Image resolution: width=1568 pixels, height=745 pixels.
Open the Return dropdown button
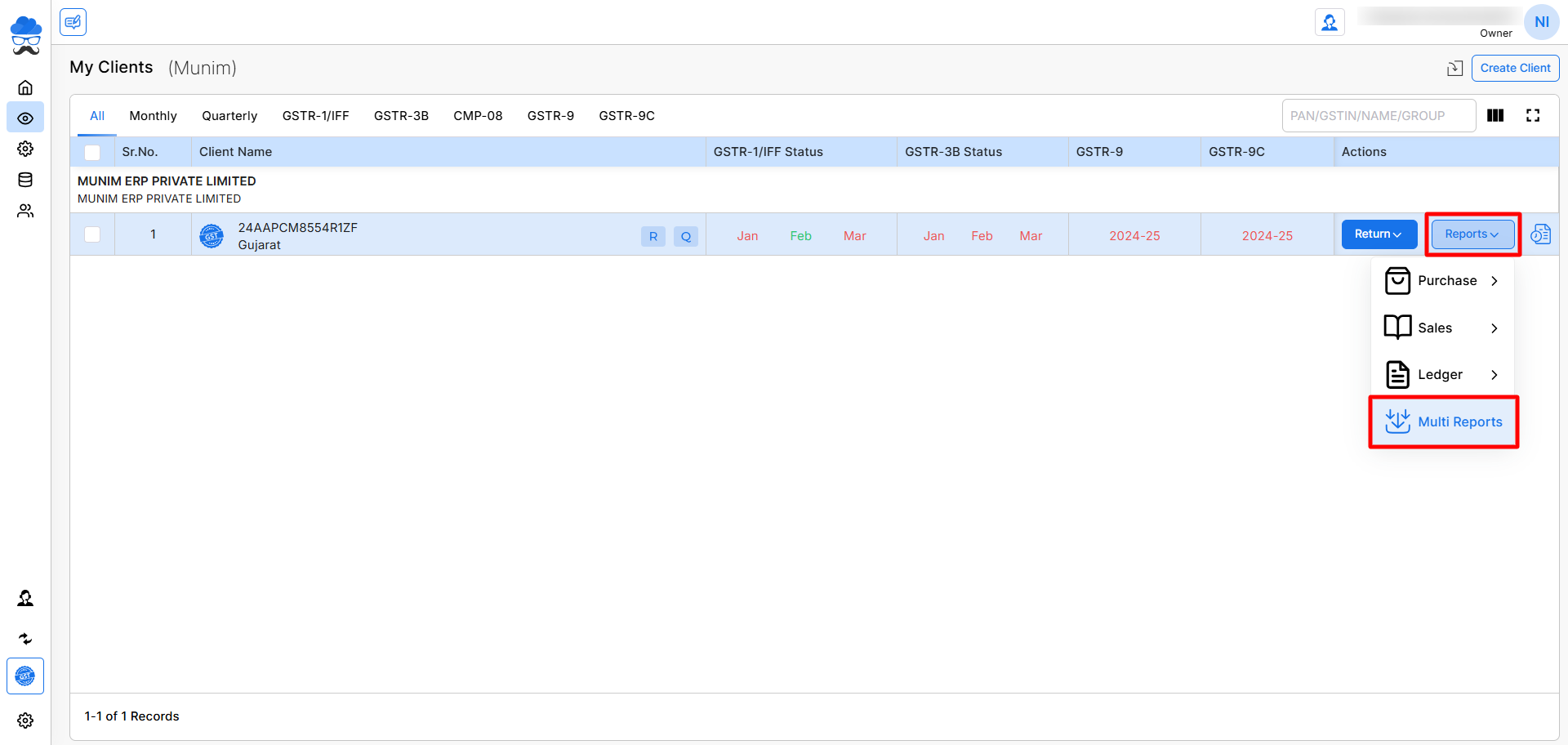[x=1379, y=234]
